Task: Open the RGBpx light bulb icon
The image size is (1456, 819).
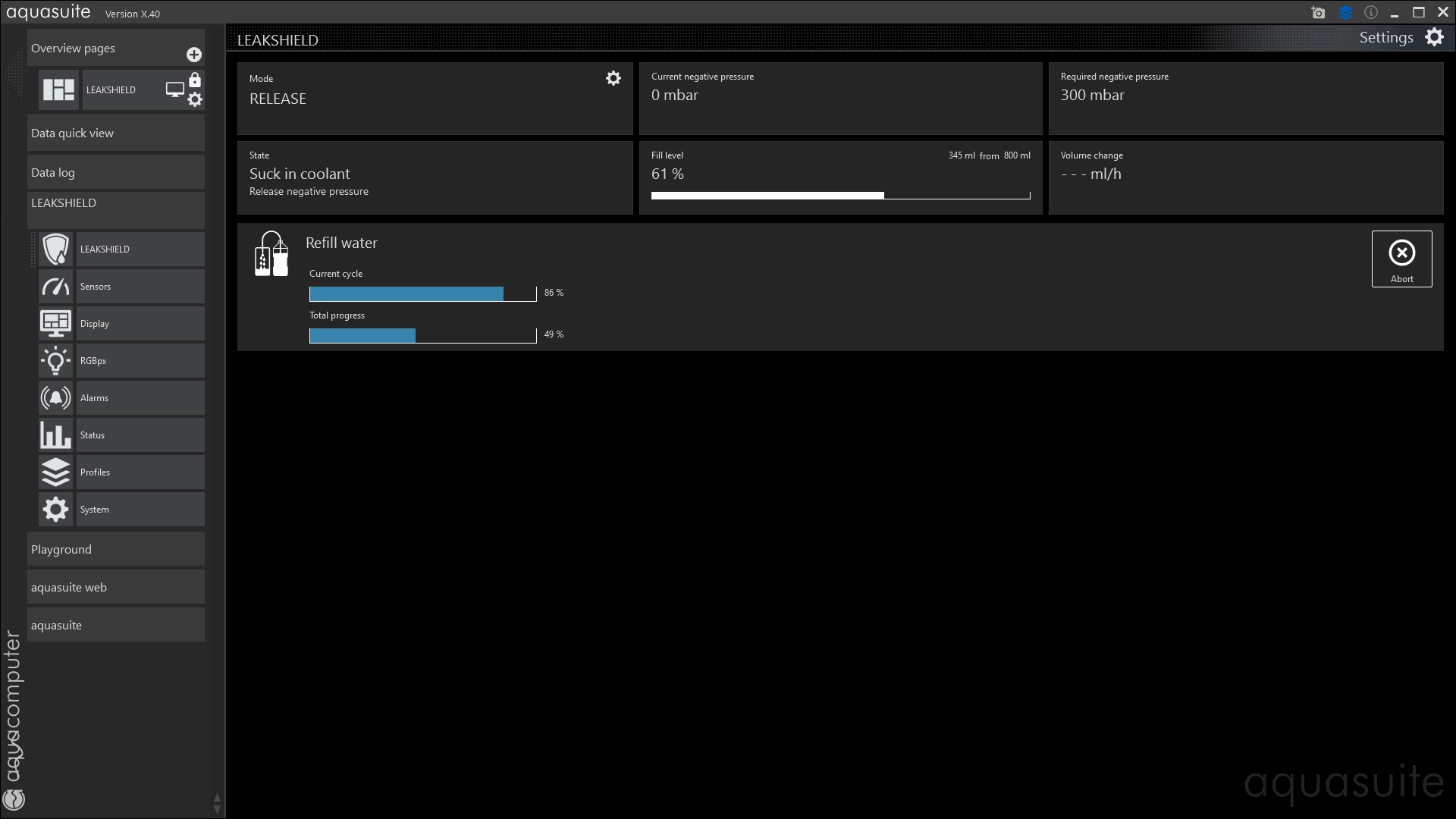Action: 56,361
